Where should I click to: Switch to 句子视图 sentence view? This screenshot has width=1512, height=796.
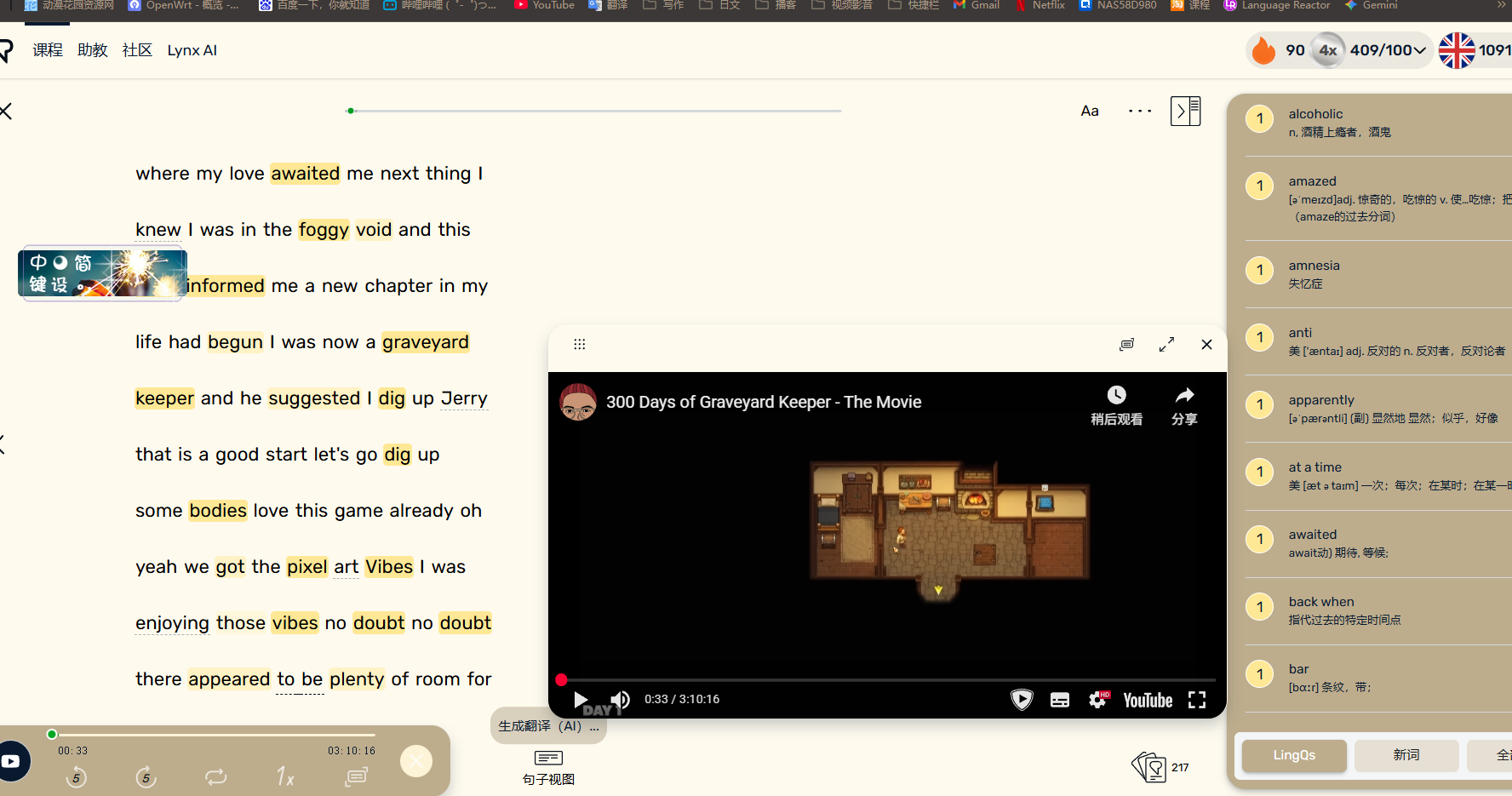(548, 767)
